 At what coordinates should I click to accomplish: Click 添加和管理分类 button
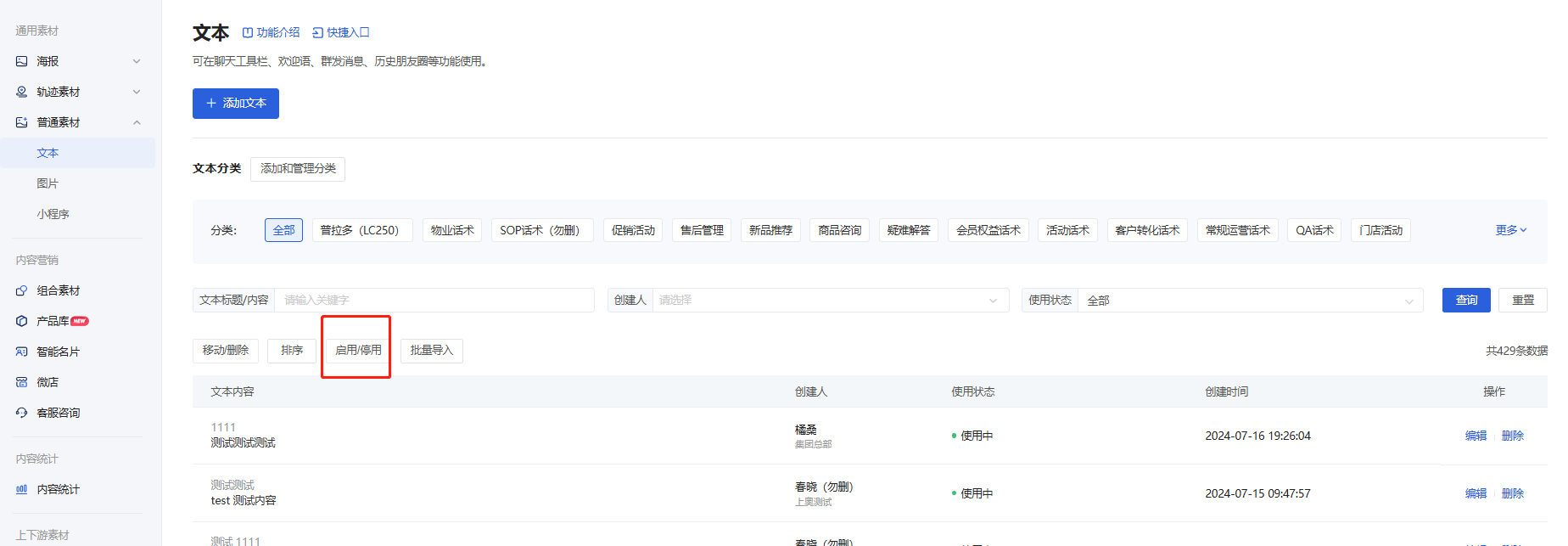[298, 168]
